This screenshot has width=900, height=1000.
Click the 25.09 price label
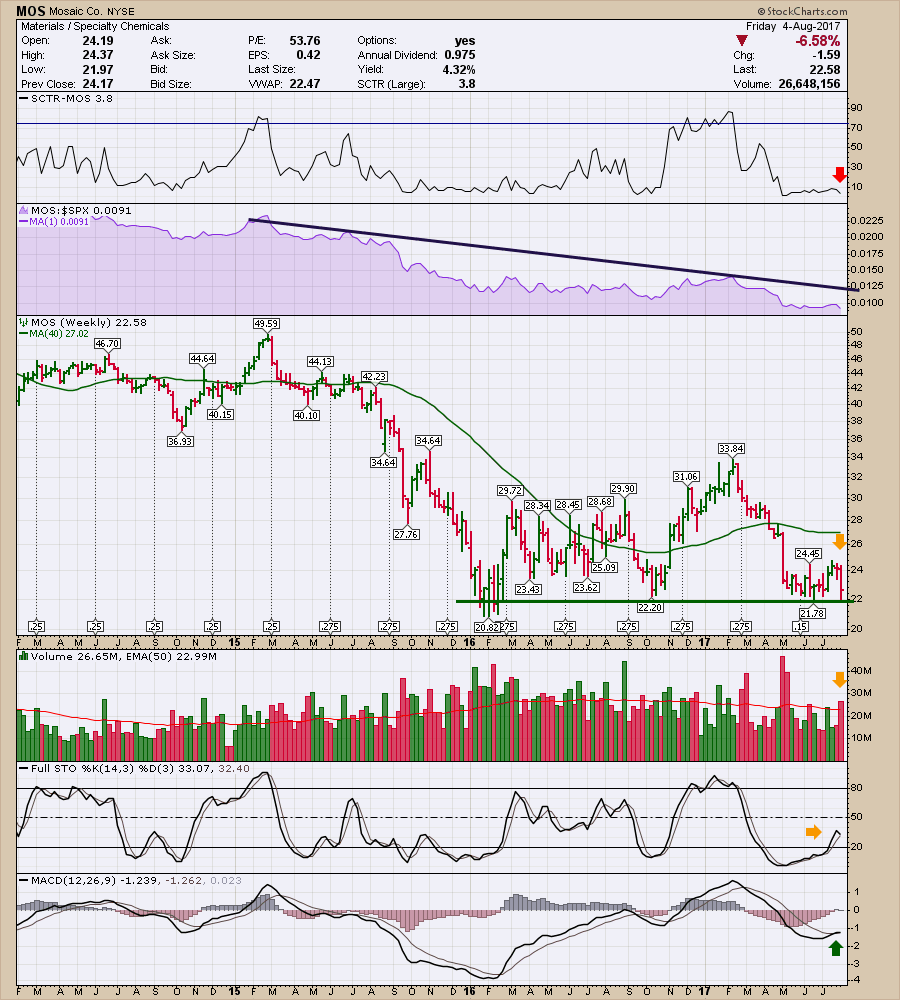click(x=604, y=567)
